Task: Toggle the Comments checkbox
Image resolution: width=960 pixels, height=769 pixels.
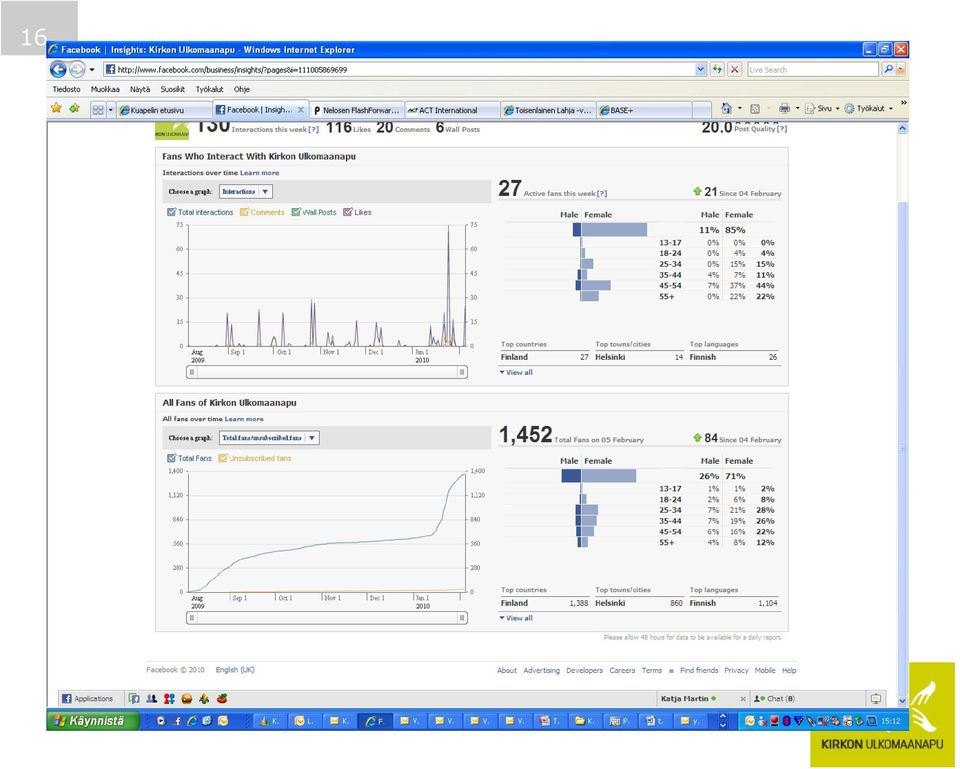Action: (x=244, y=212)
